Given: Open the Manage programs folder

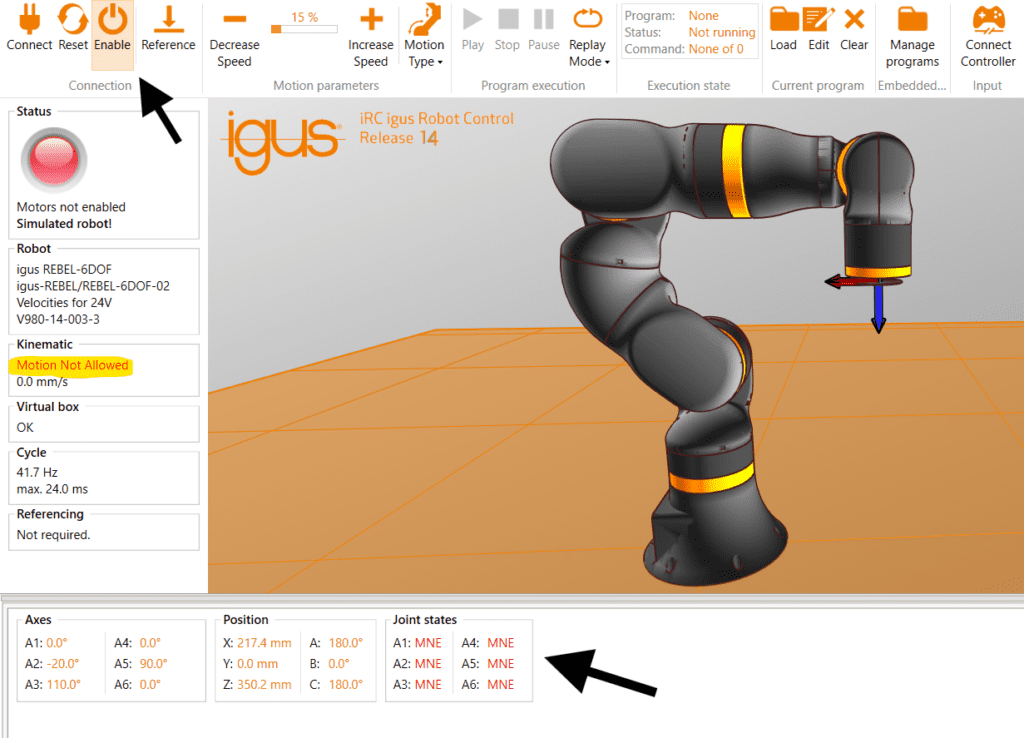Looking at the screenshot, I should tap(911, 20).
